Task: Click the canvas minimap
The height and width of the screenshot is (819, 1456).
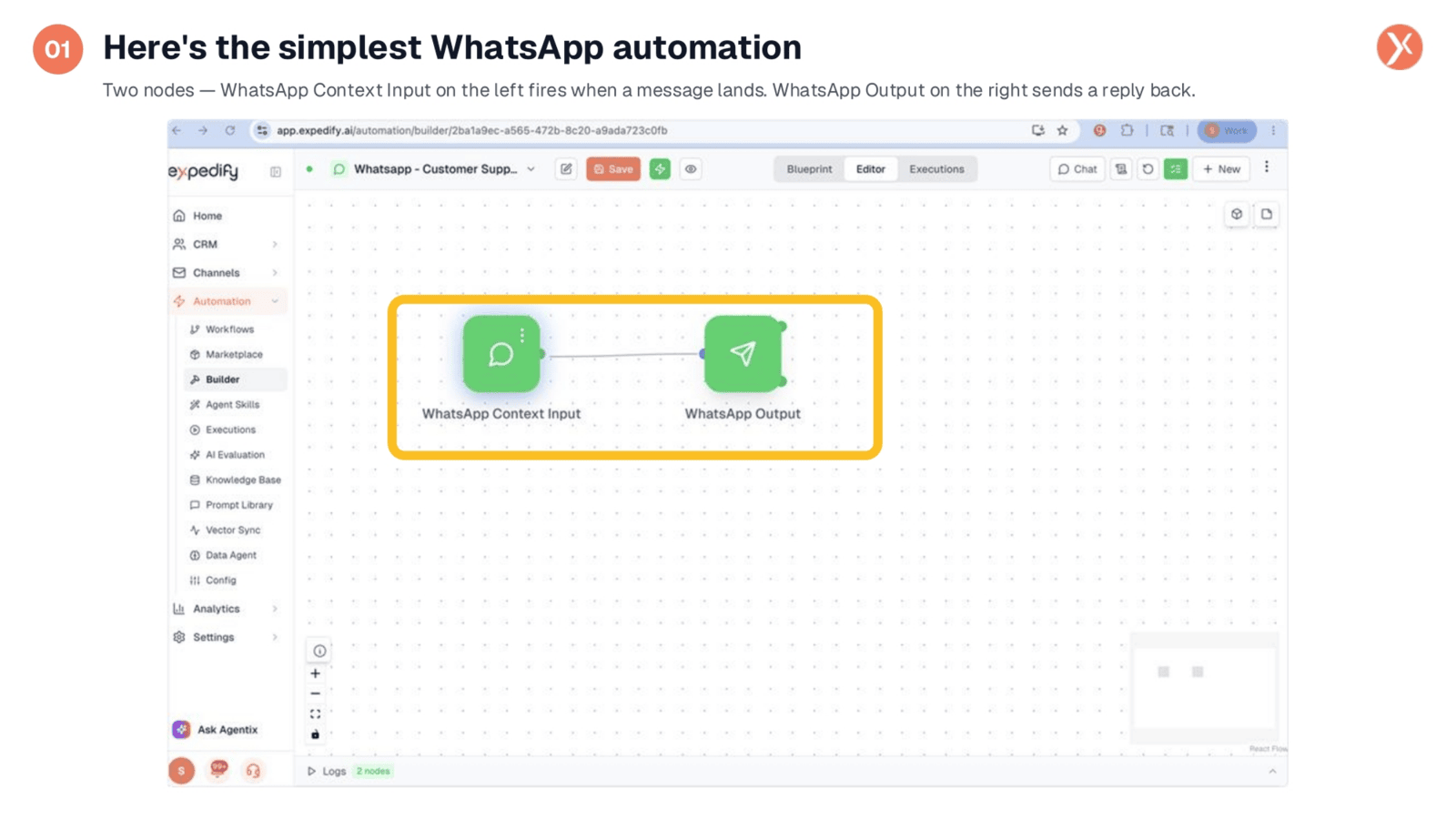Action: 1204,687
